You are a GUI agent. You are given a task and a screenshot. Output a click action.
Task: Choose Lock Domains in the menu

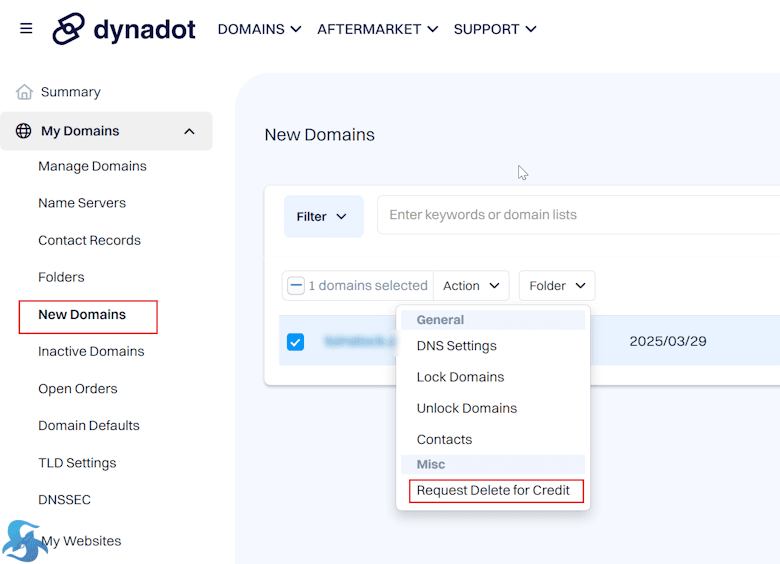(x=460, y=377)
